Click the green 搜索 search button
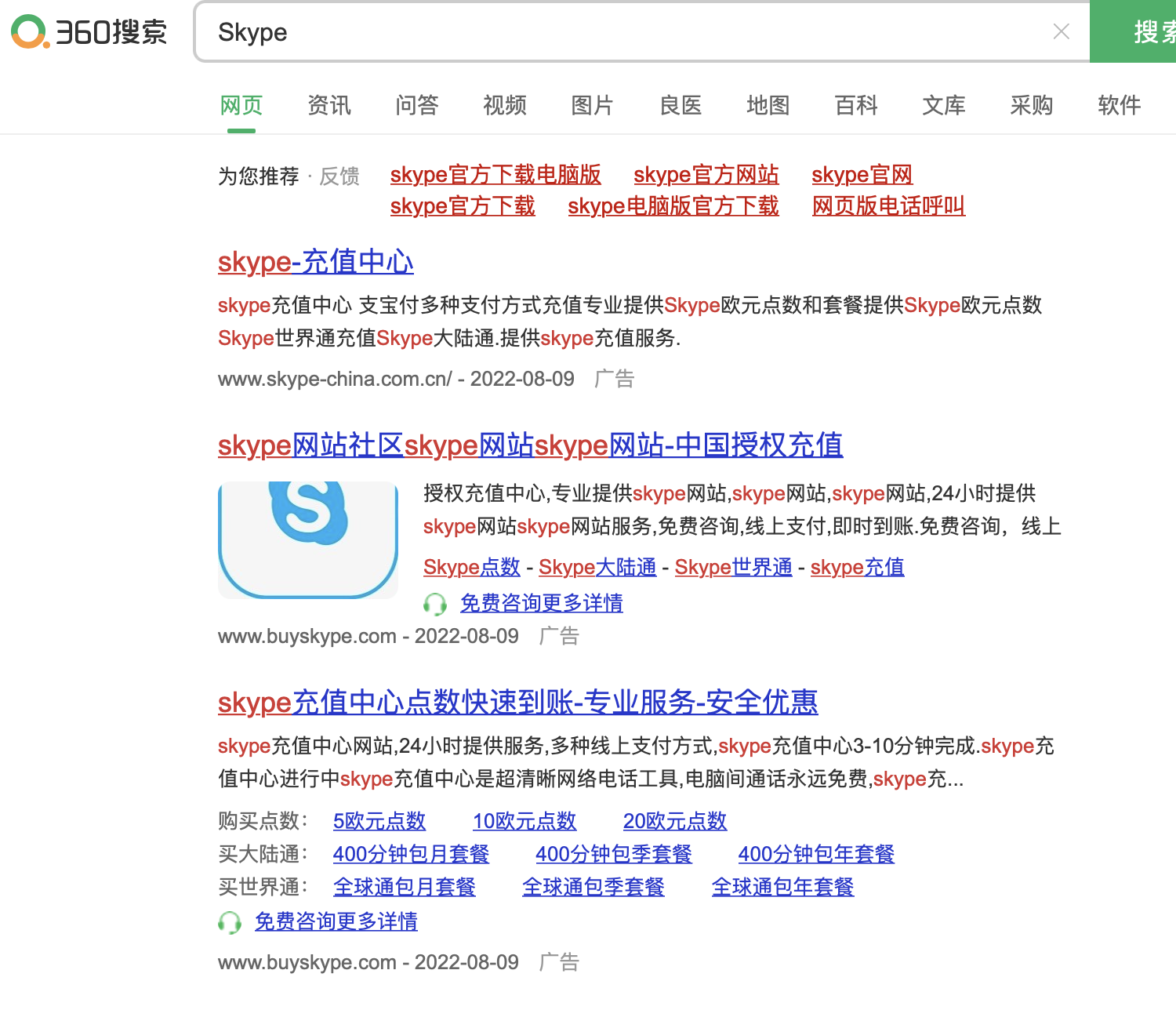 [x=1133, y=32]
